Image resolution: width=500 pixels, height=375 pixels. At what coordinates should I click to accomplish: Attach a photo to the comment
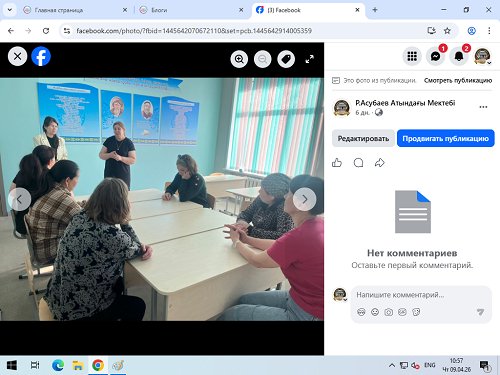tap(389, 312)
